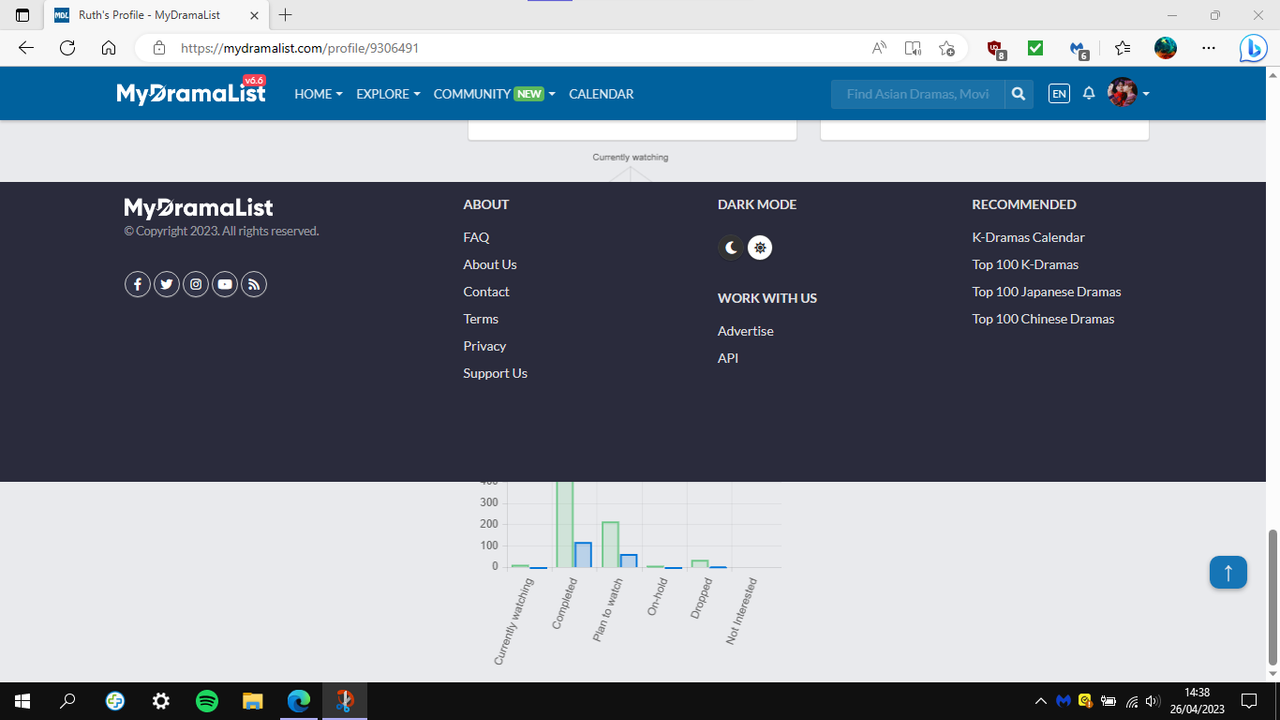Toggle the EN language selector
Screen dimensions: 1280x720
[x=1058, y=94]
